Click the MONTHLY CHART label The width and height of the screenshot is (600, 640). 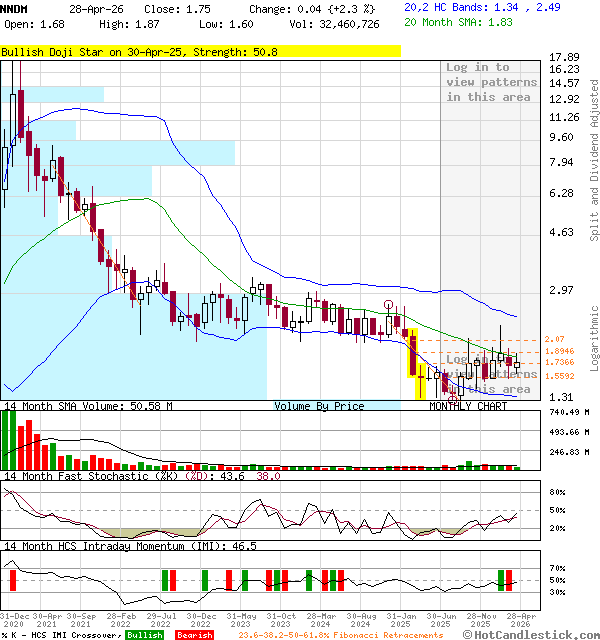point(468,406)
